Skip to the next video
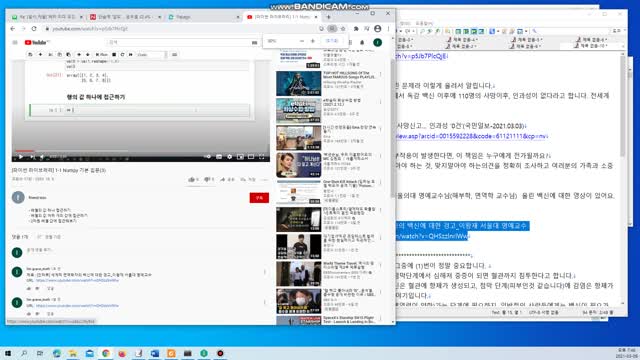Screen dimensions: 640x360 (32, 157)
